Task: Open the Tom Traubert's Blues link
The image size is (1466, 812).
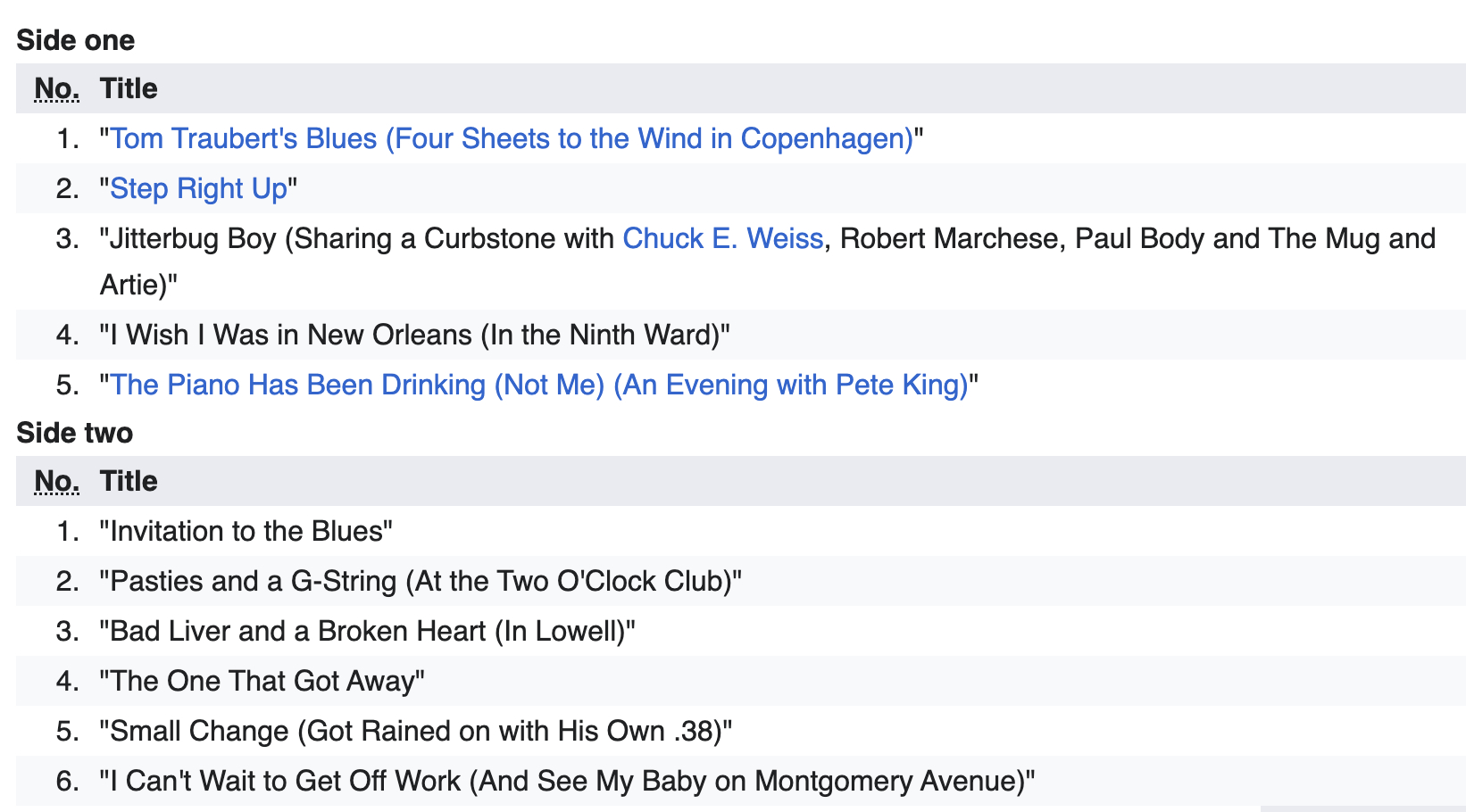Action: (511, 139)
